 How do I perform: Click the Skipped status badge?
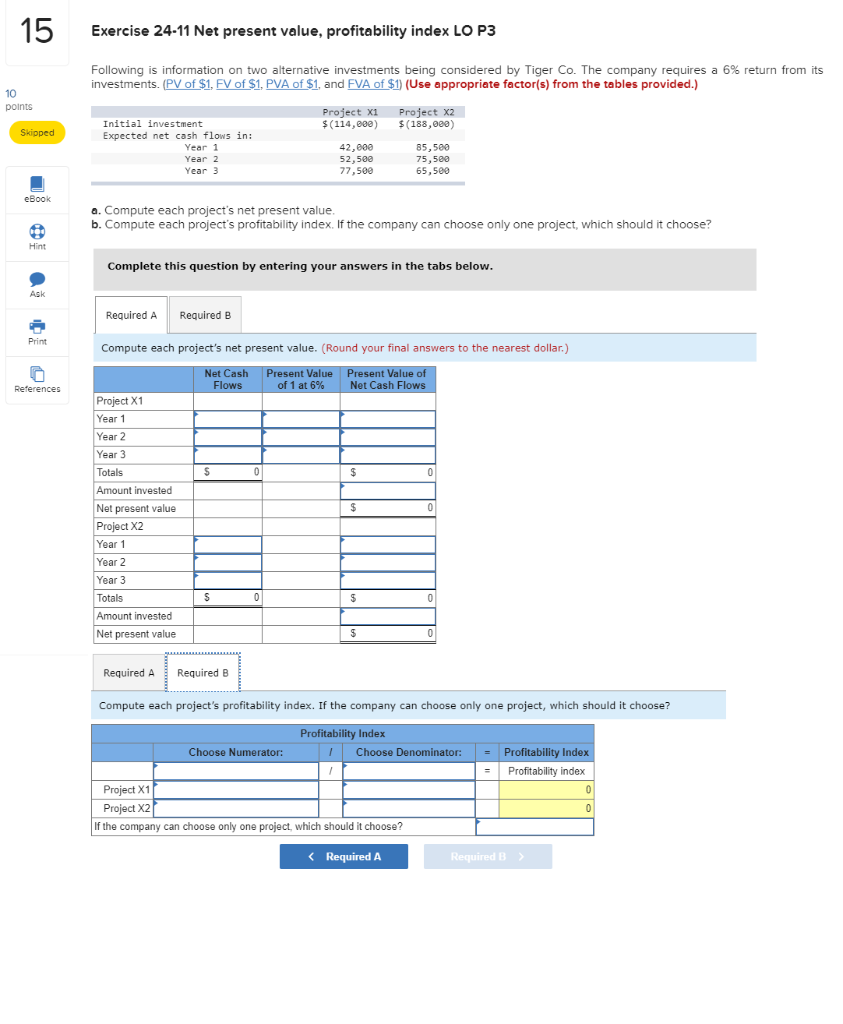(x=37, y=131)
